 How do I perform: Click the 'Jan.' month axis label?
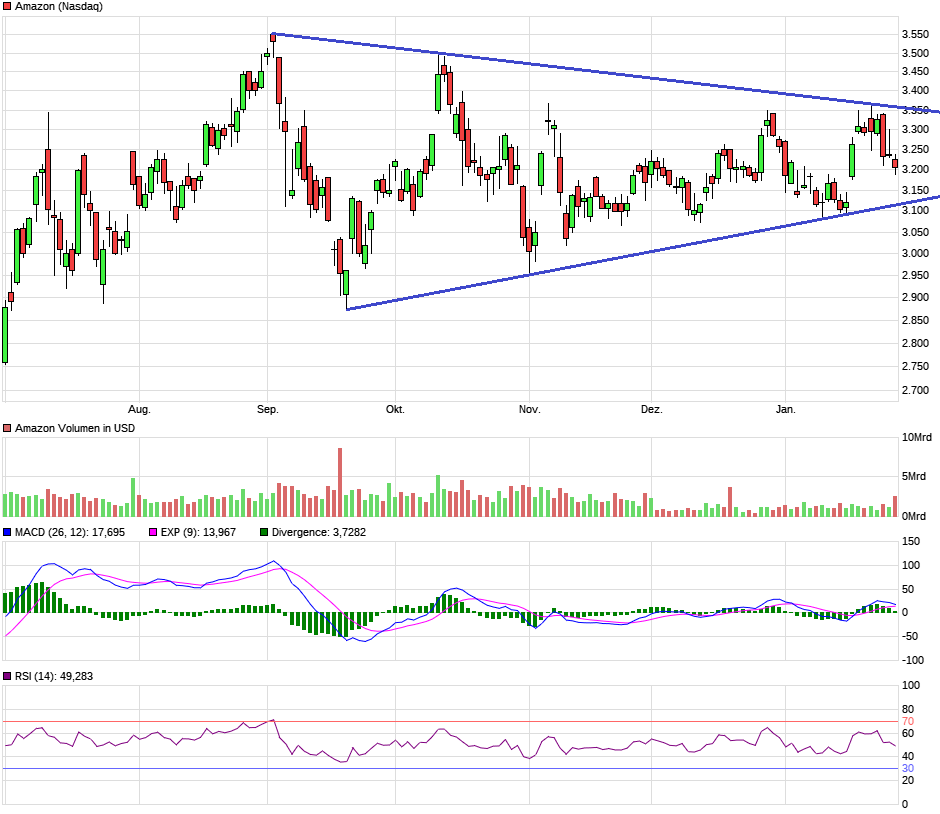coord(785,409)
